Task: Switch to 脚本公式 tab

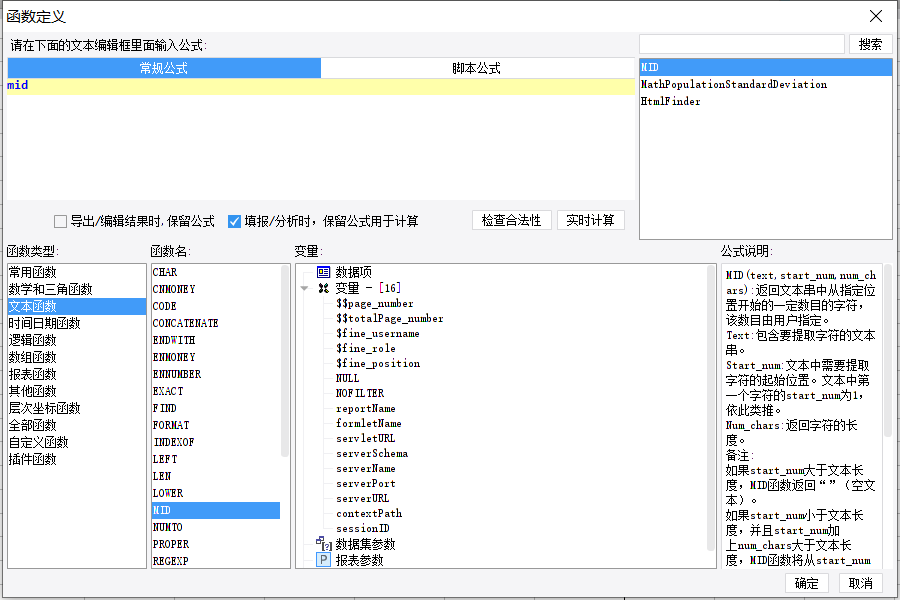Action: [477, 68]
